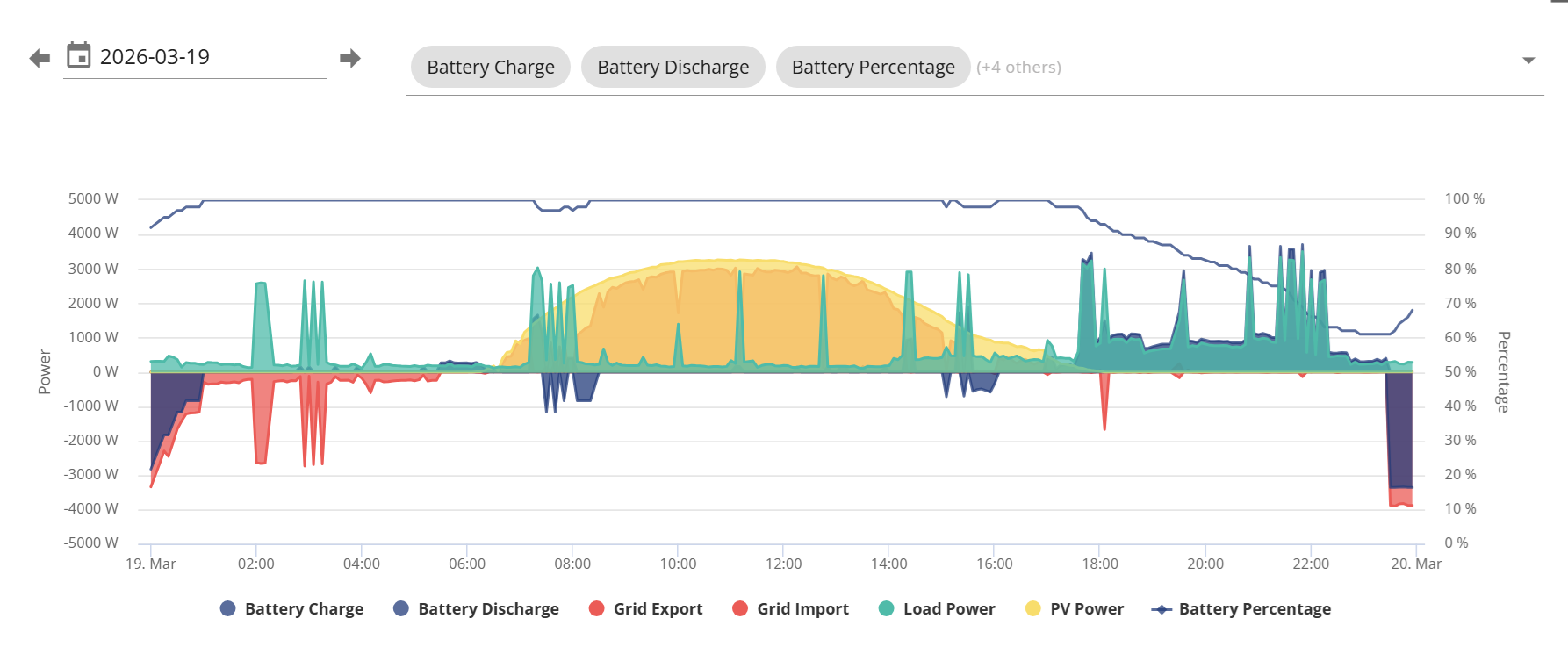Click the "16:00" x-axis label
Viewport: 1568px width, 647px height.
tap(995, 564)
